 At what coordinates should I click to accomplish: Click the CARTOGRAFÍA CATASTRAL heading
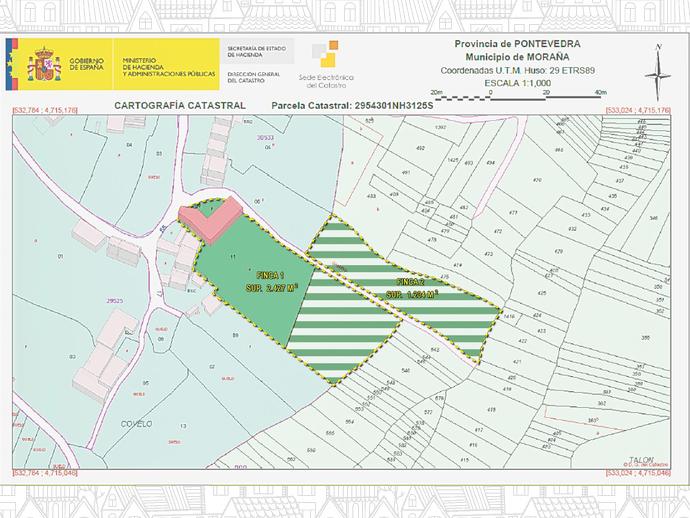pyautogui.click(x=180, y=104)
